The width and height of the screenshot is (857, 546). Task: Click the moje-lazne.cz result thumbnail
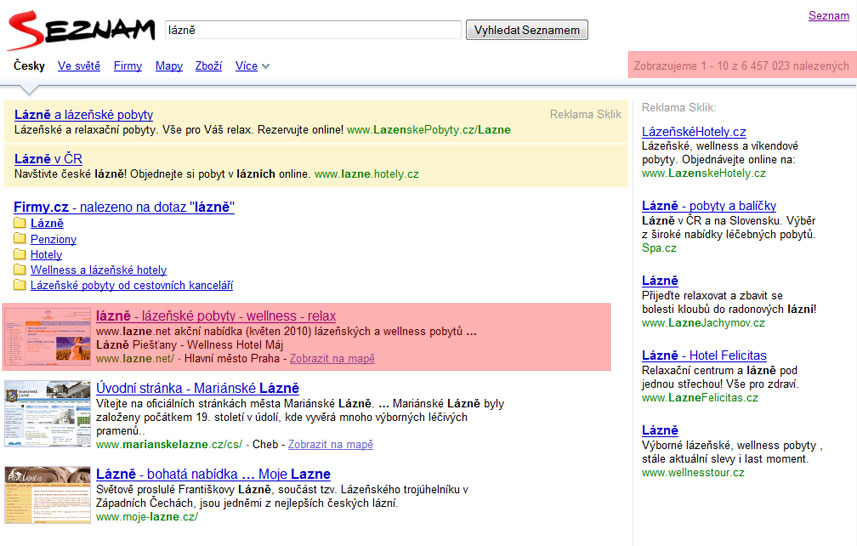(48, 495)
